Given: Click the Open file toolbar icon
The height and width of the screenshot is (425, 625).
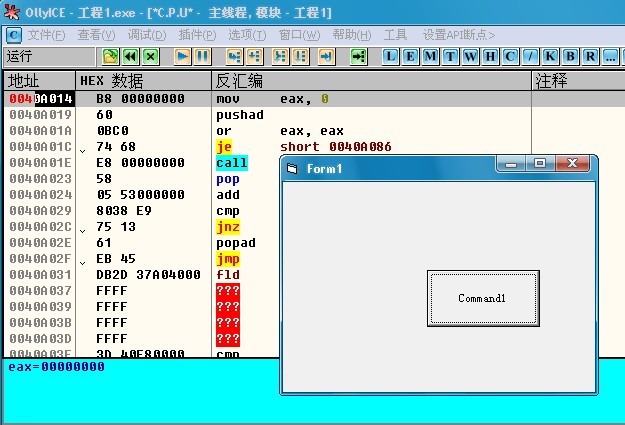Looking at the screenshot, I should point(110,56).
